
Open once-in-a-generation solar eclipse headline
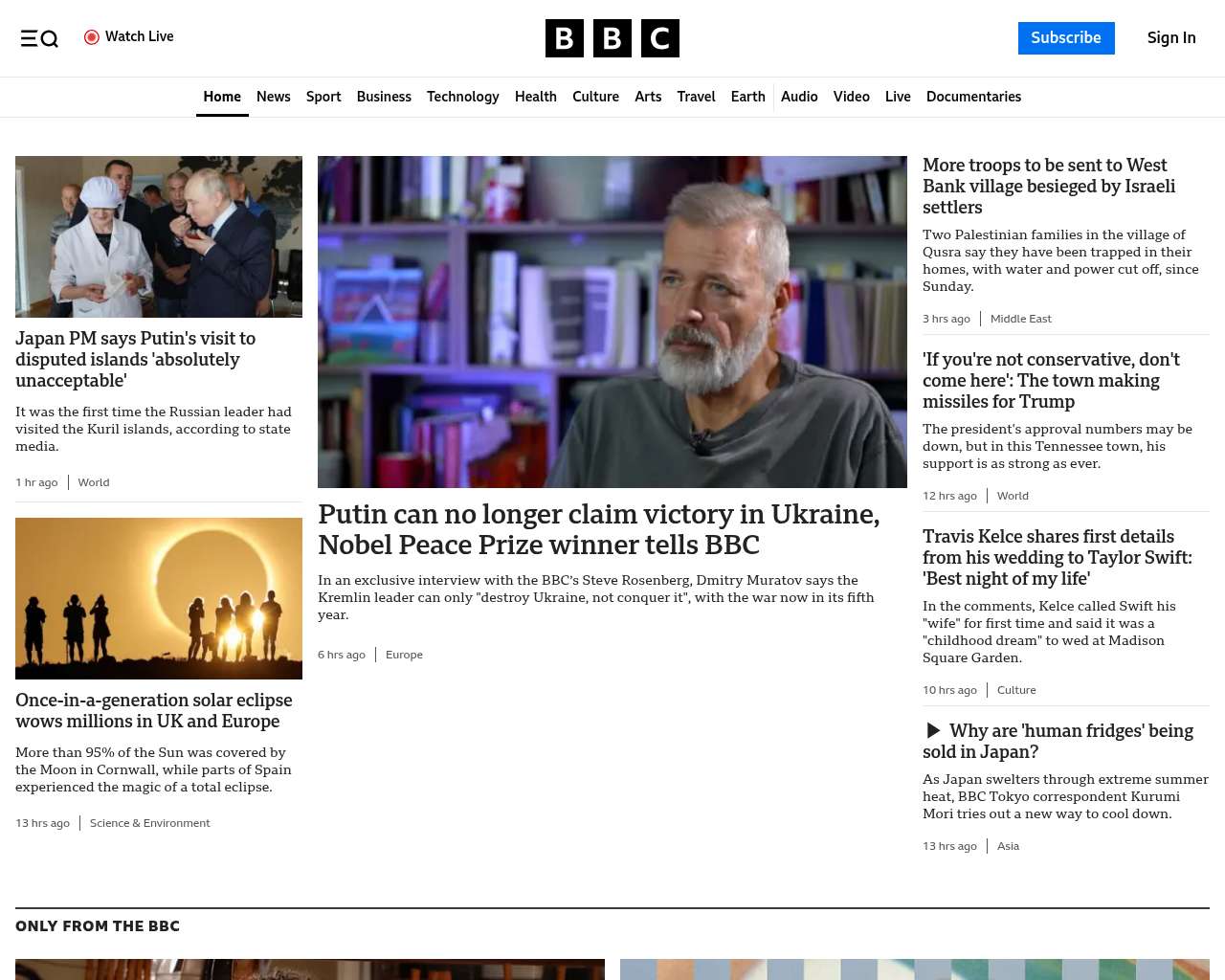click(154, 710)
